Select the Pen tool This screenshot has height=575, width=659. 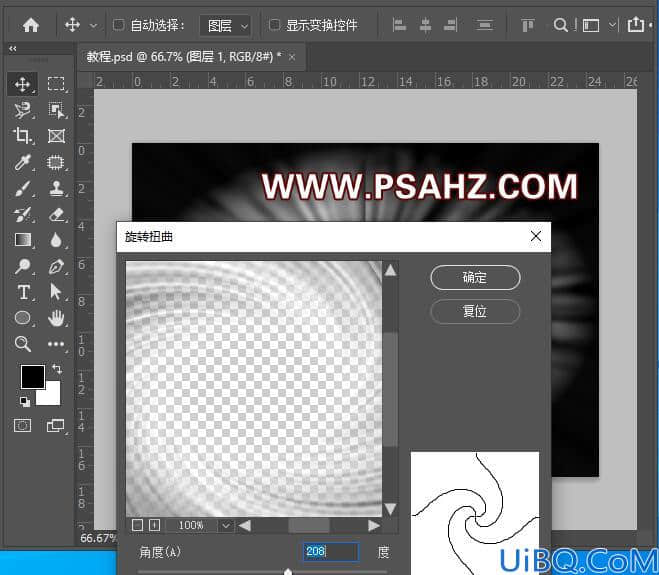56,266
